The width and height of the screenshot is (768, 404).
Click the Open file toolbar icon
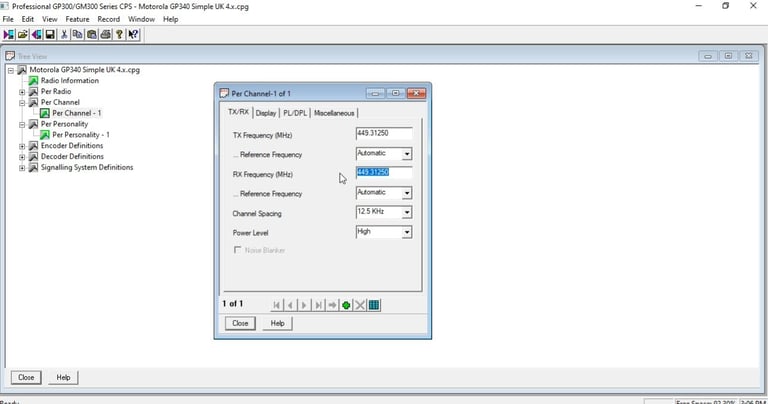[x=23, y=34]
